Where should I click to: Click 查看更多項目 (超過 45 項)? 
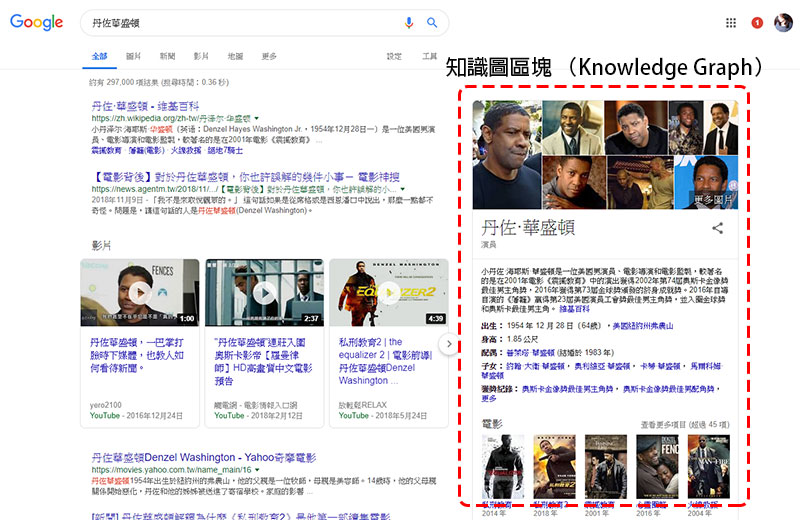click(x=685, y=425)
